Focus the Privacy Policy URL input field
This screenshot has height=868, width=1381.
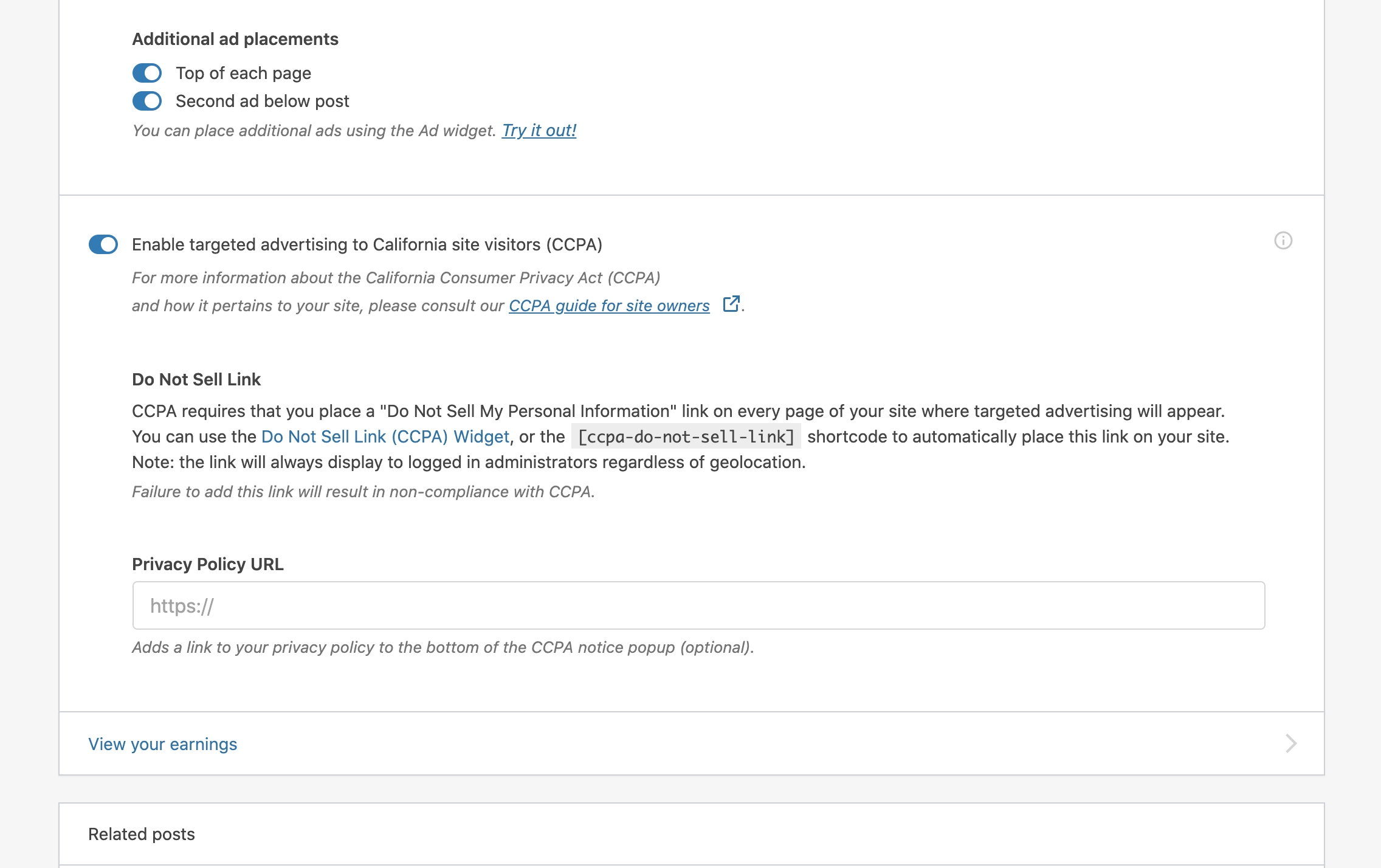[698, 605]
